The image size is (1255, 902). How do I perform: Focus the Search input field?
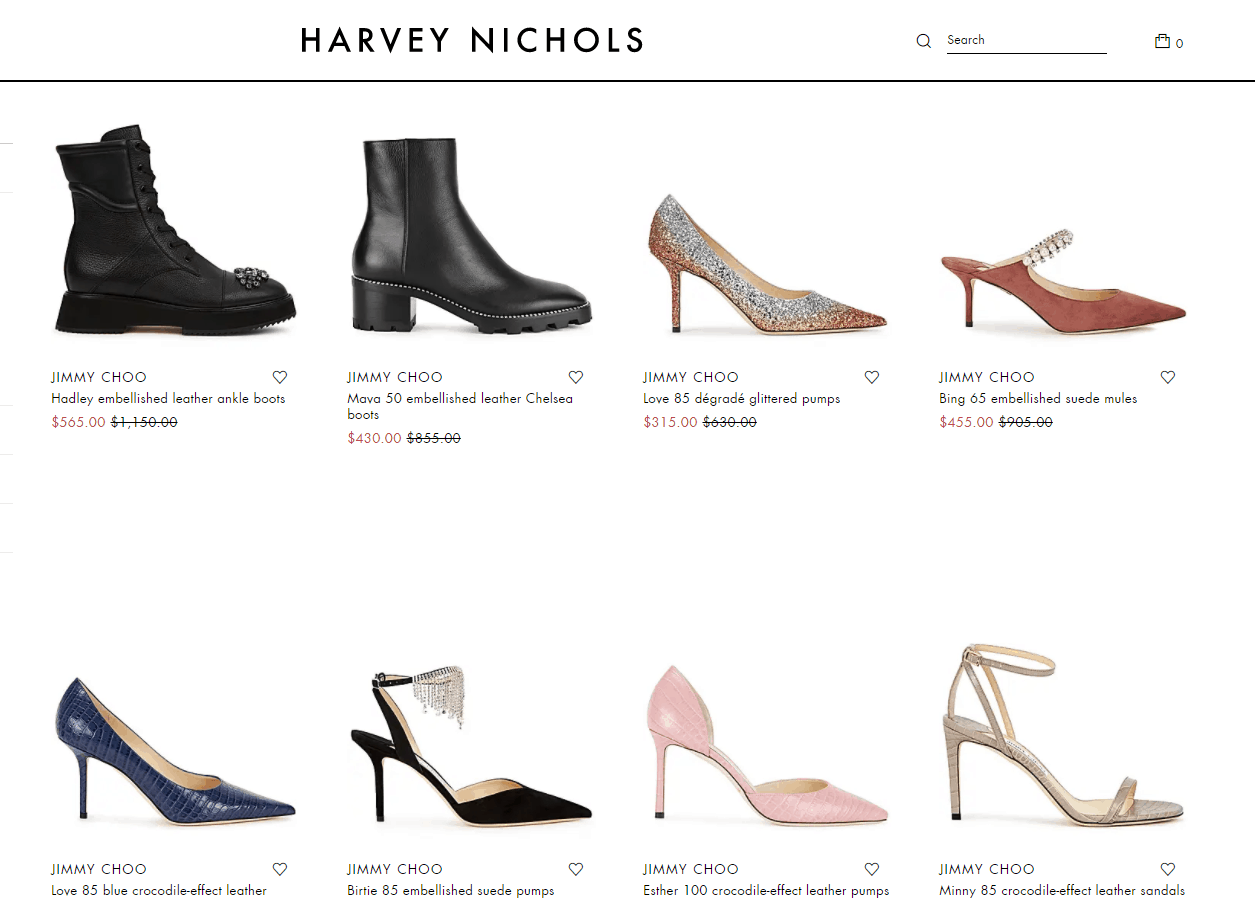pos(1026,40)
